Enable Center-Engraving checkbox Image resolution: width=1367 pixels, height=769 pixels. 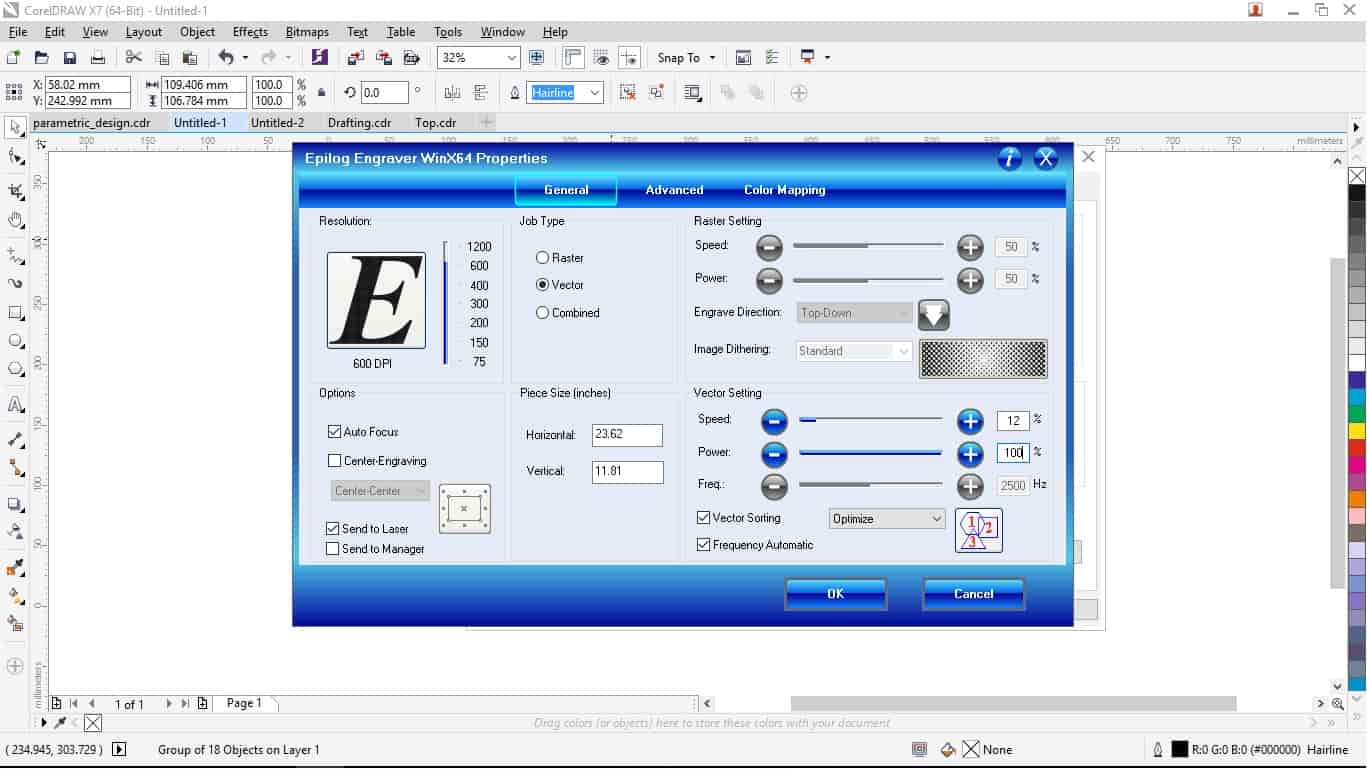tap(334, 461)
